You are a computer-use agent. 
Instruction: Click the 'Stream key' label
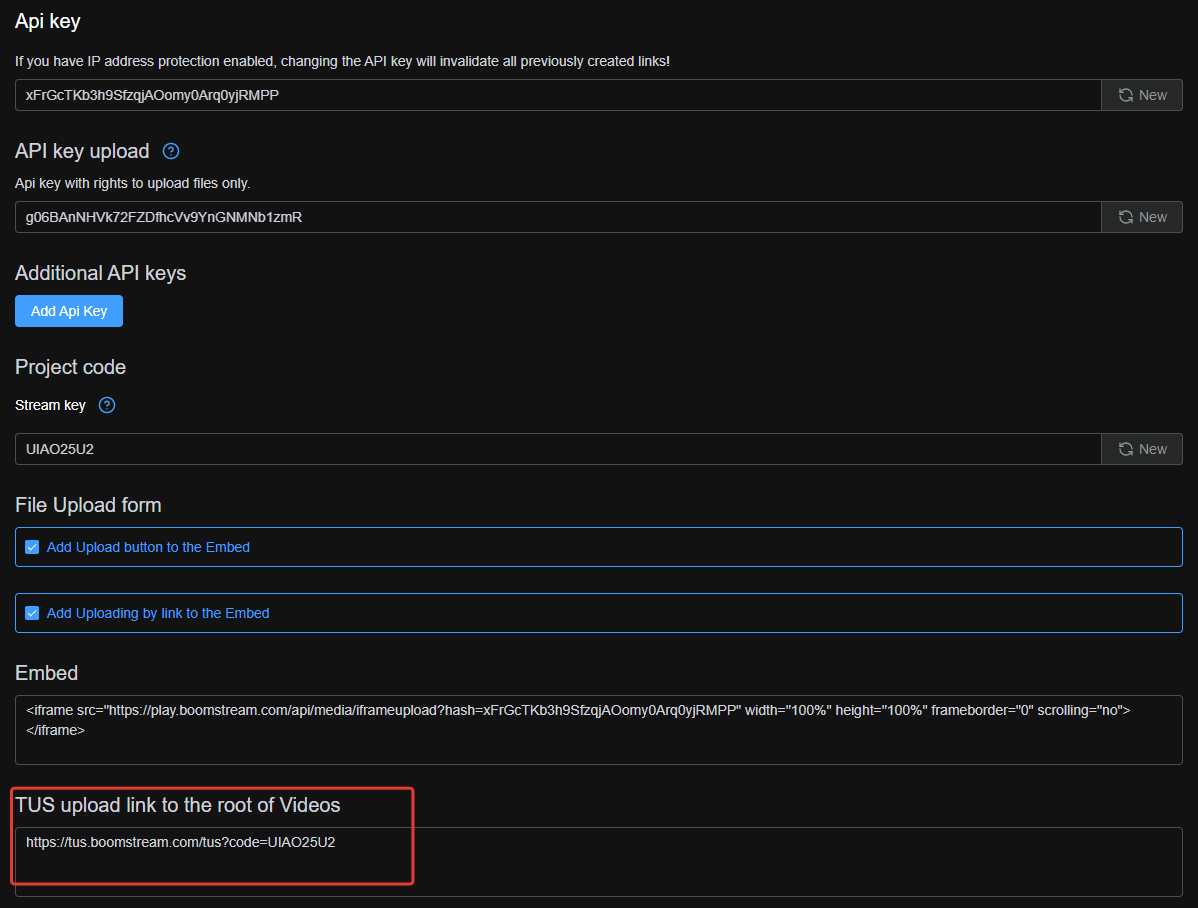[x=50, y=405]
